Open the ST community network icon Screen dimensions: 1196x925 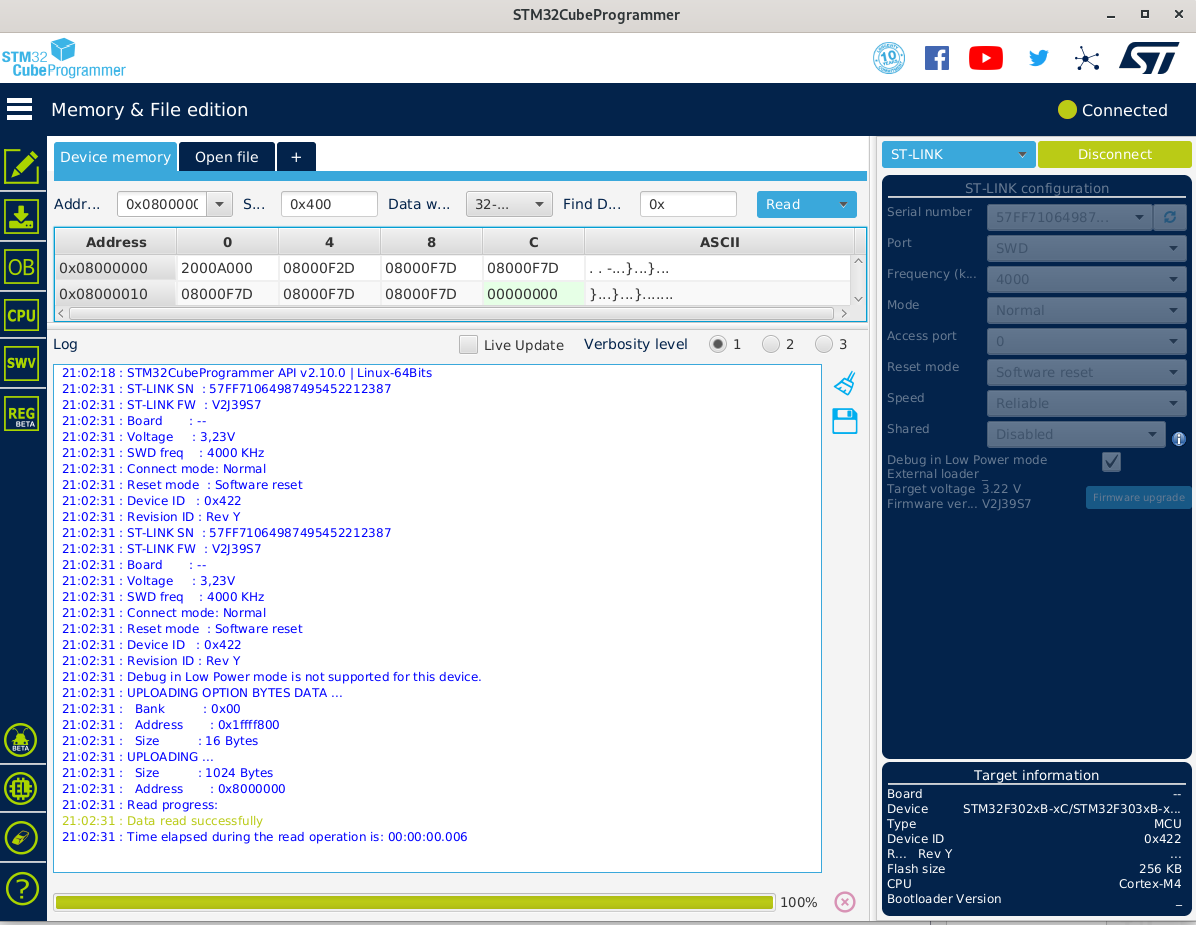pyautogui.click(x=1087, y=59)
